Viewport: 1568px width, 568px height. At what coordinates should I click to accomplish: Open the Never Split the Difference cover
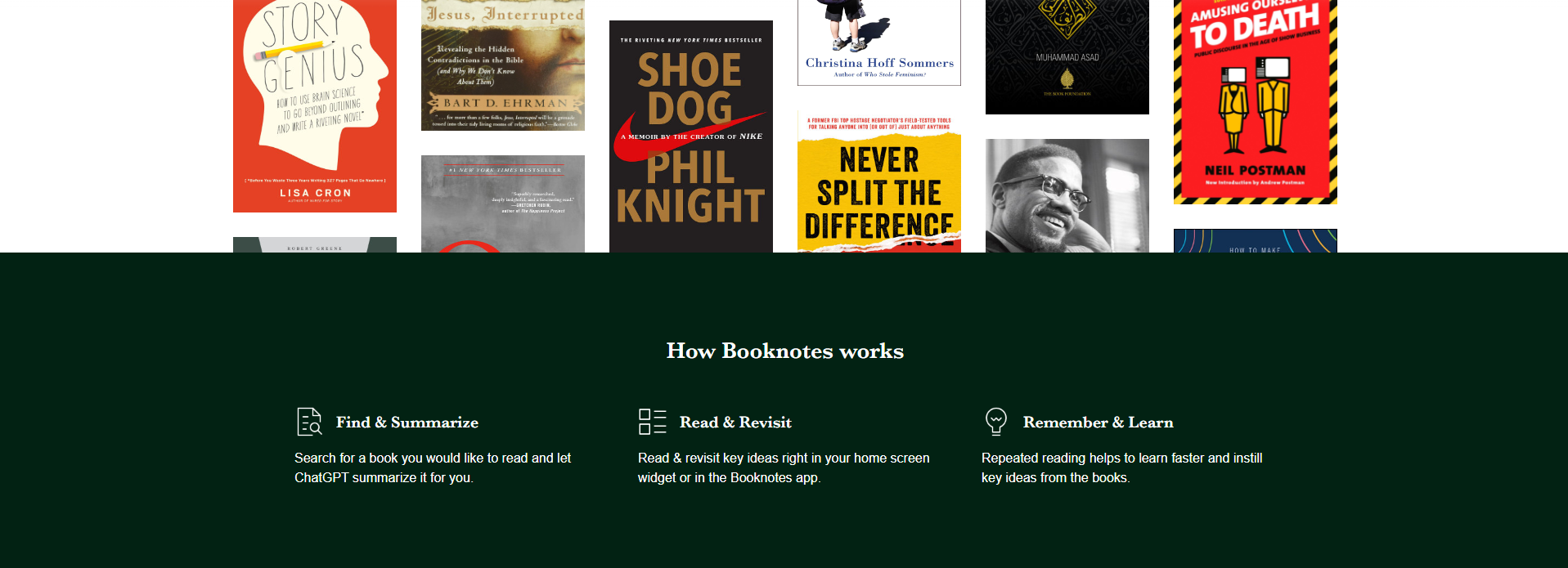879,181
